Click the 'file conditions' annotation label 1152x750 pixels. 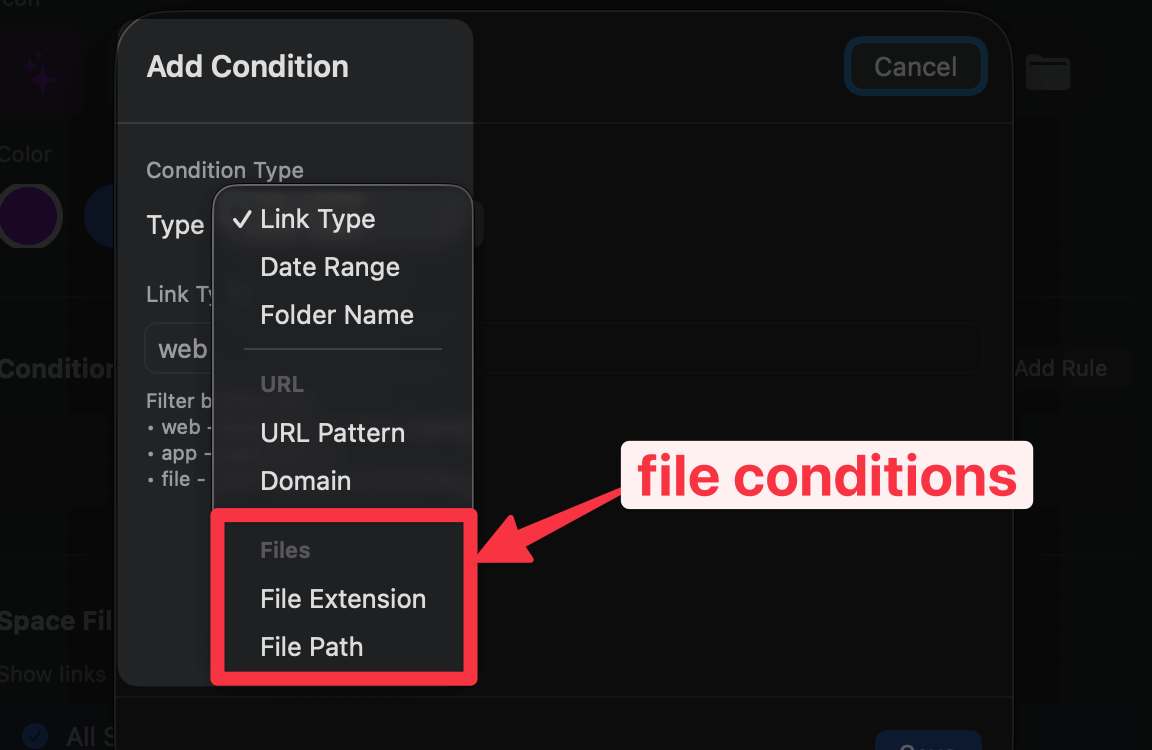826,476
